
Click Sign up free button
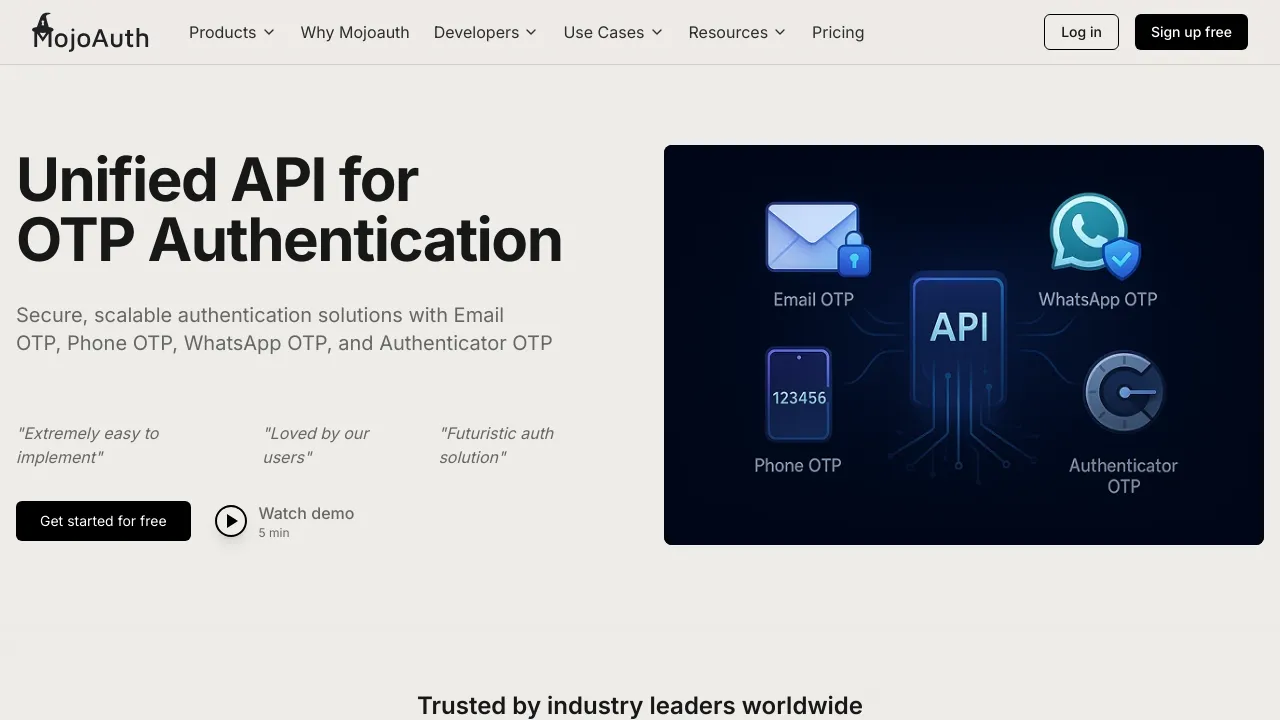pyautogui.click(x=1191, y=32)
